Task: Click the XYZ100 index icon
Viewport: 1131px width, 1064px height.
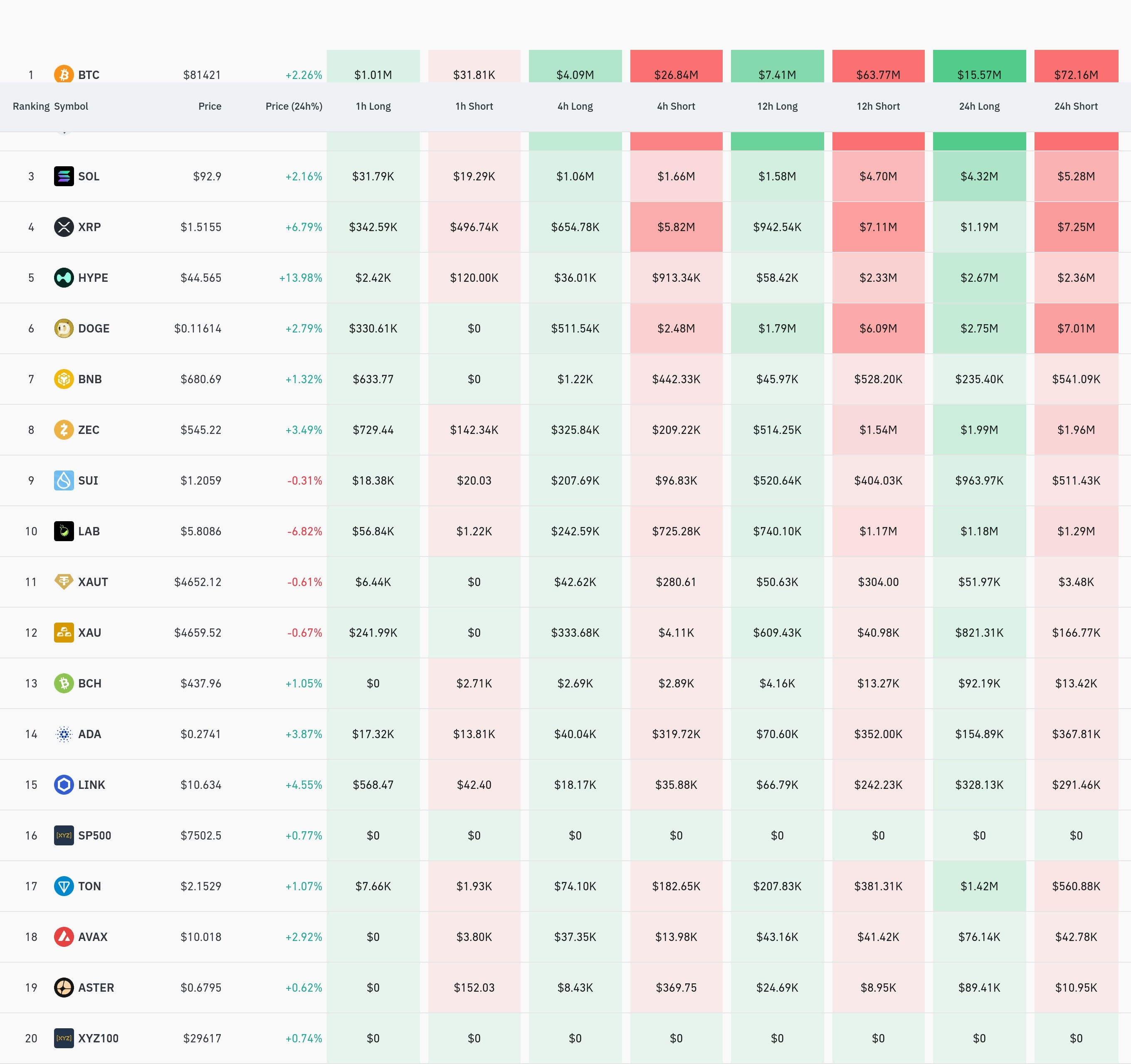Action: click(x=64, y=1038)
